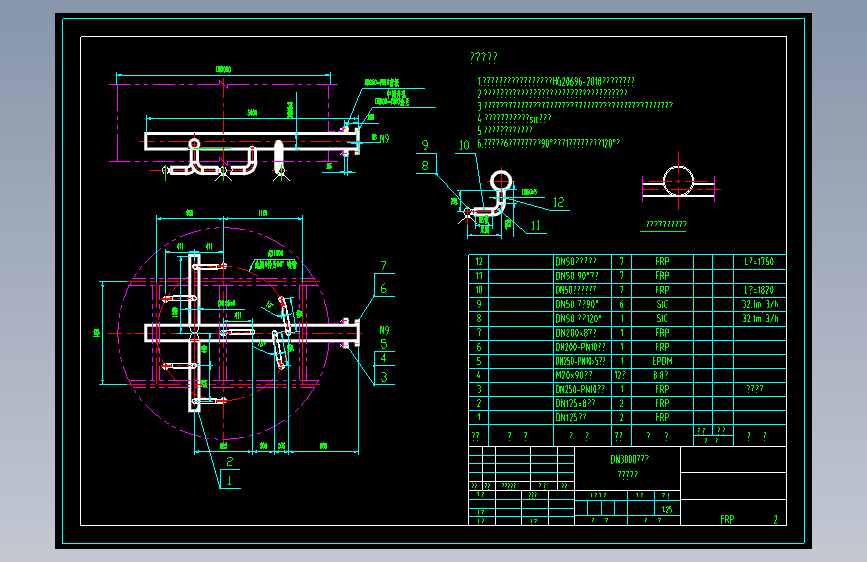Click the DN250-PN10×5 gasket specification cell
Screen dimensions: 867x562
pos(581,361)
